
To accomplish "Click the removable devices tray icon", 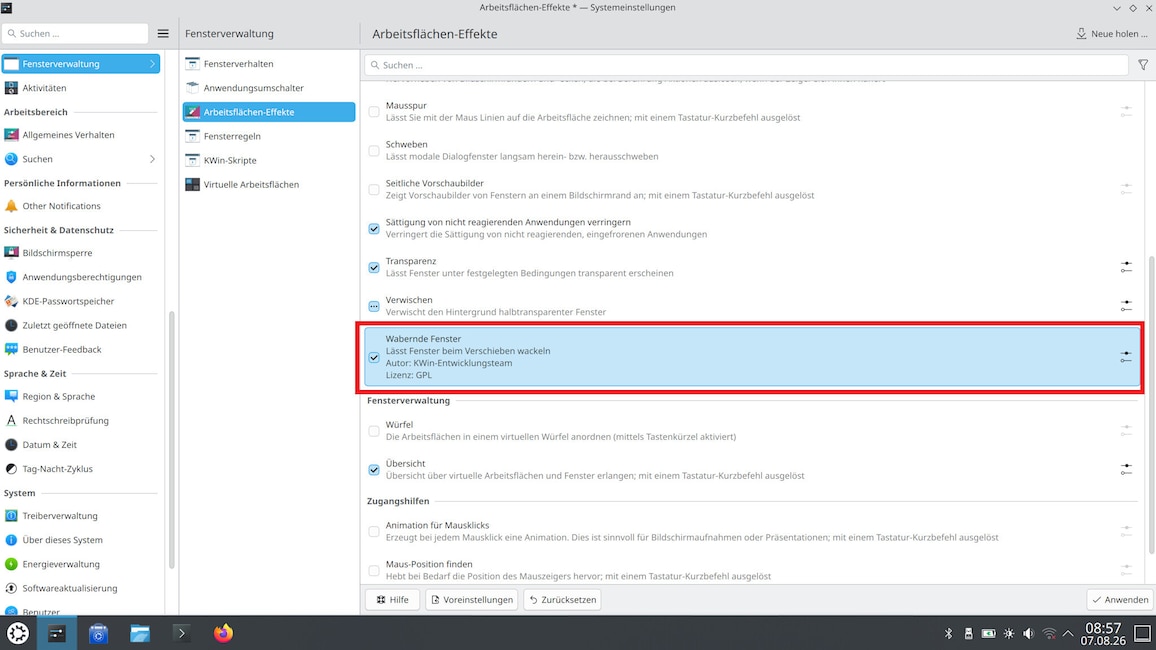I will tap(969, 634).
